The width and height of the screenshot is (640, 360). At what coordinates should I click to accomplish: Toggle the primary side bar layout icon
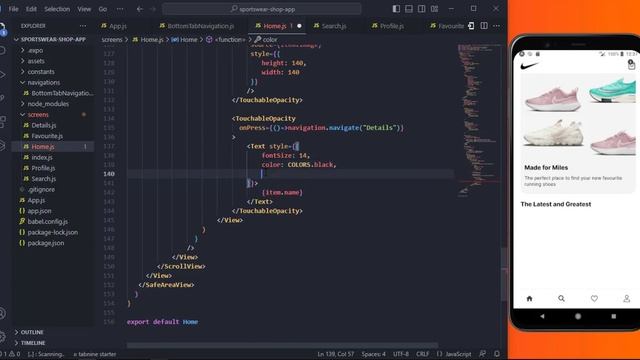[x=396, y=9]
